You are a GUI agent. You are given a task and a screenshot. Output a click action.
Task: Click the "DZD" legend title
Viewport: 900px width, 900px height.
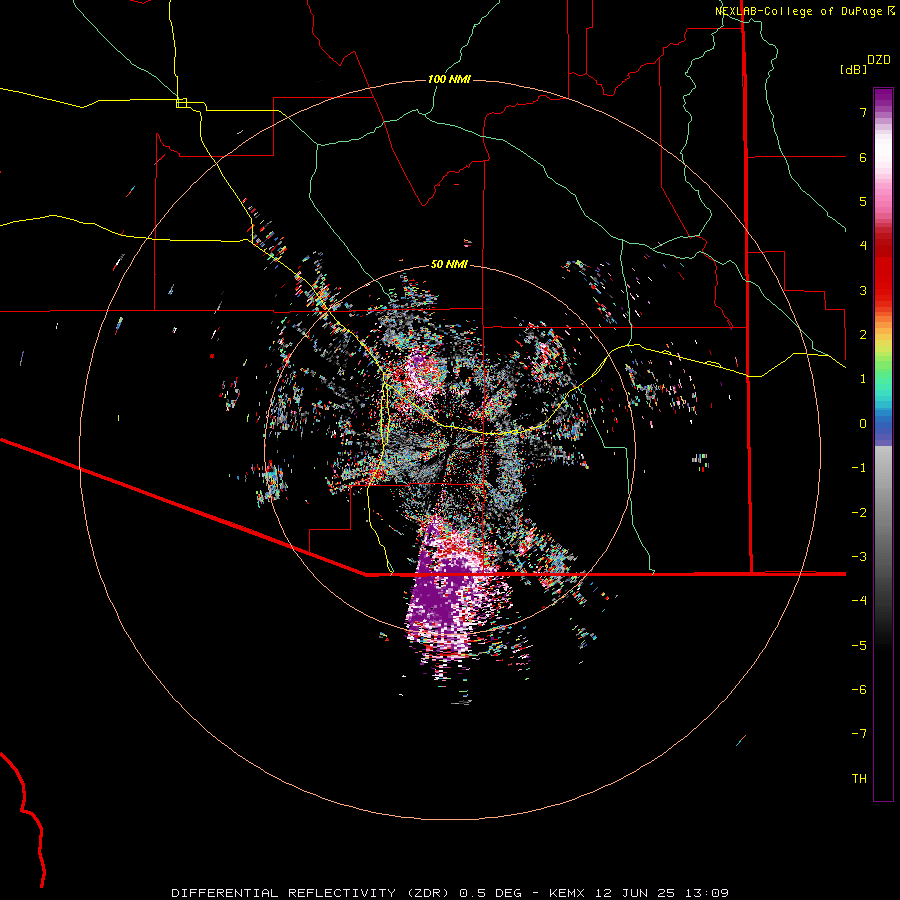879,60
